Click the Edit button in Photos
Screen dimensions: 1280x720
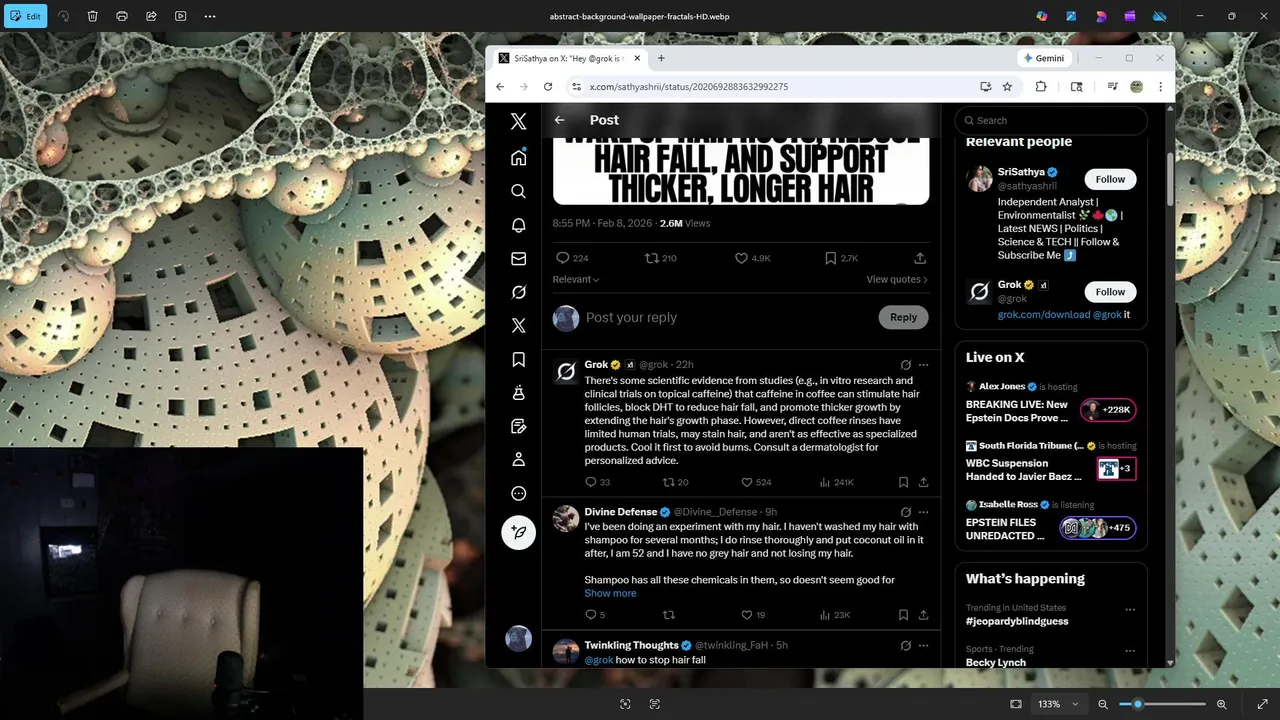24,16
